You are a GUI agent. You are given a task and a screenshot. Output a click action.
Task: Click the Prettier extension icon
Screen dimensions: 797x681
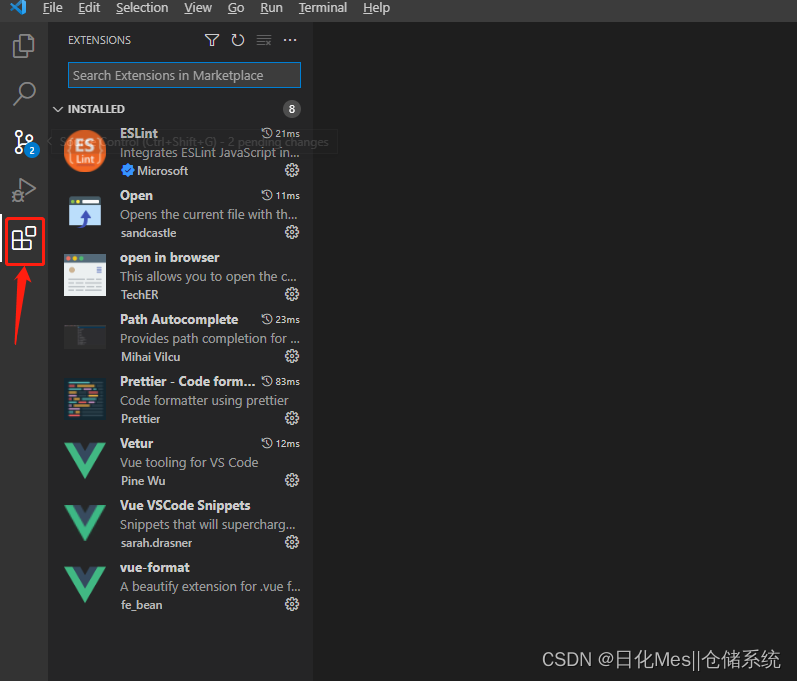coord(85,399)
